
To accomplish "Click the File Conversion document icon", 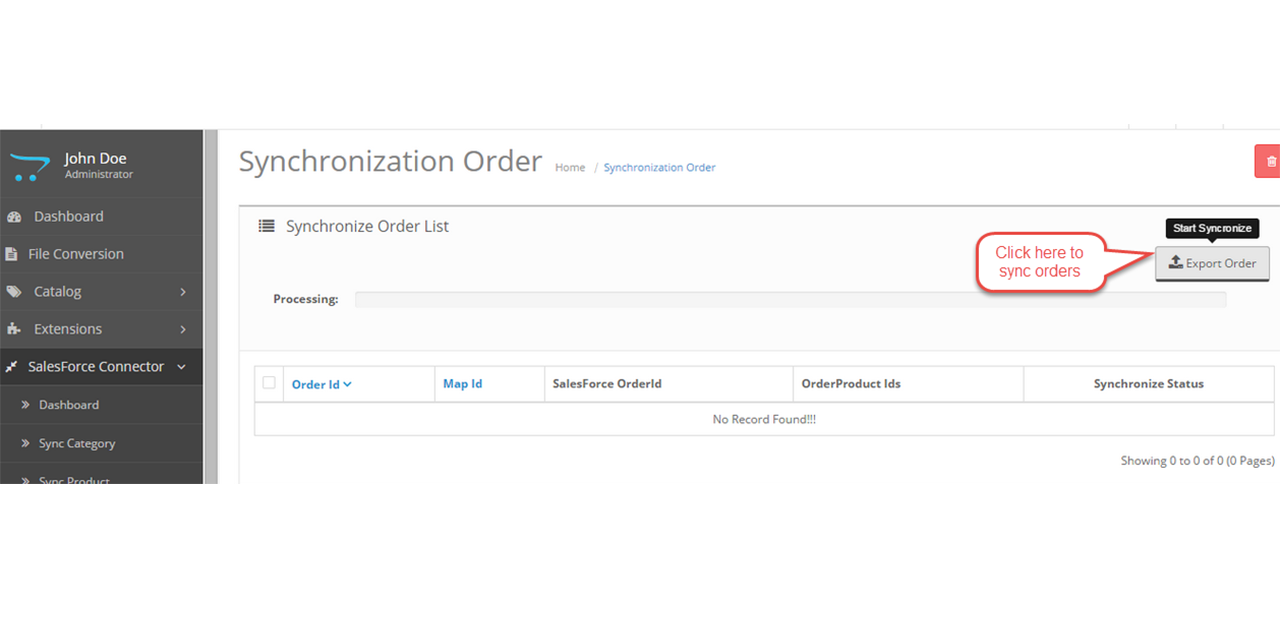I will click(x=12, y=254).
